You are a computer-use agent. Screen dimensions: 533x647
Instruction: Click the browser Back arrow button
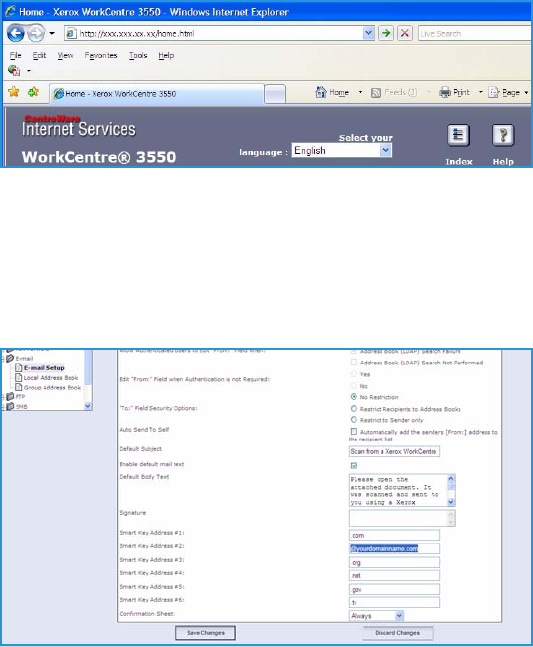pos(16,33)
